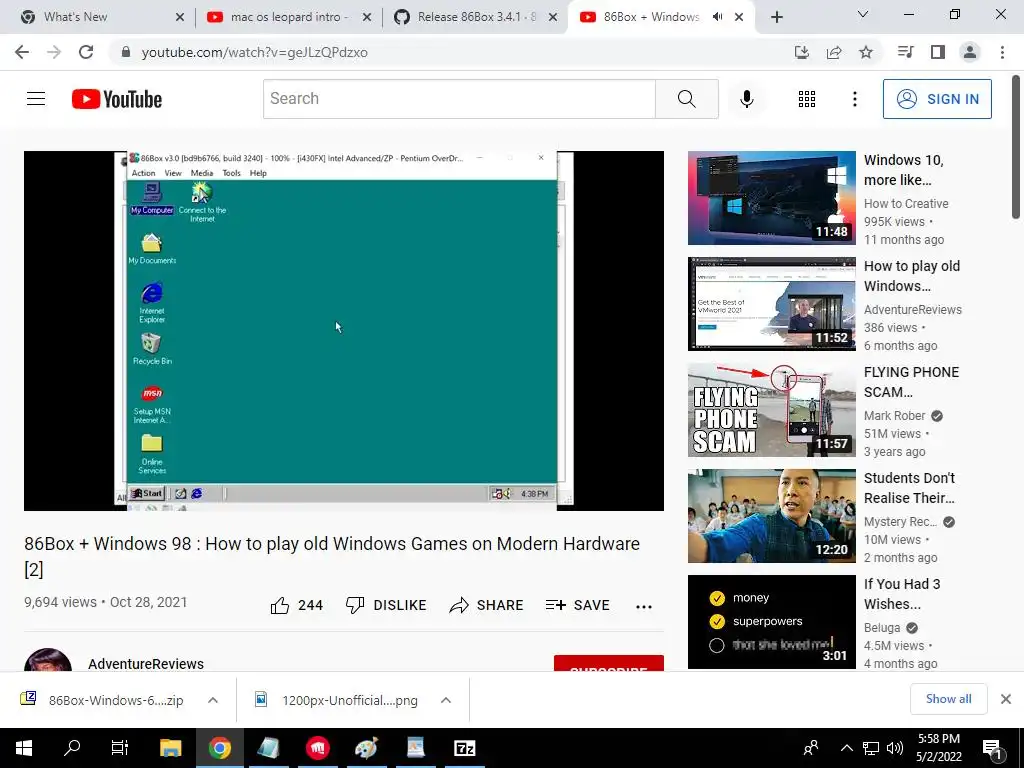
Task: Open the AdventureReviews channel link
Action: click(x=146, y=664)
